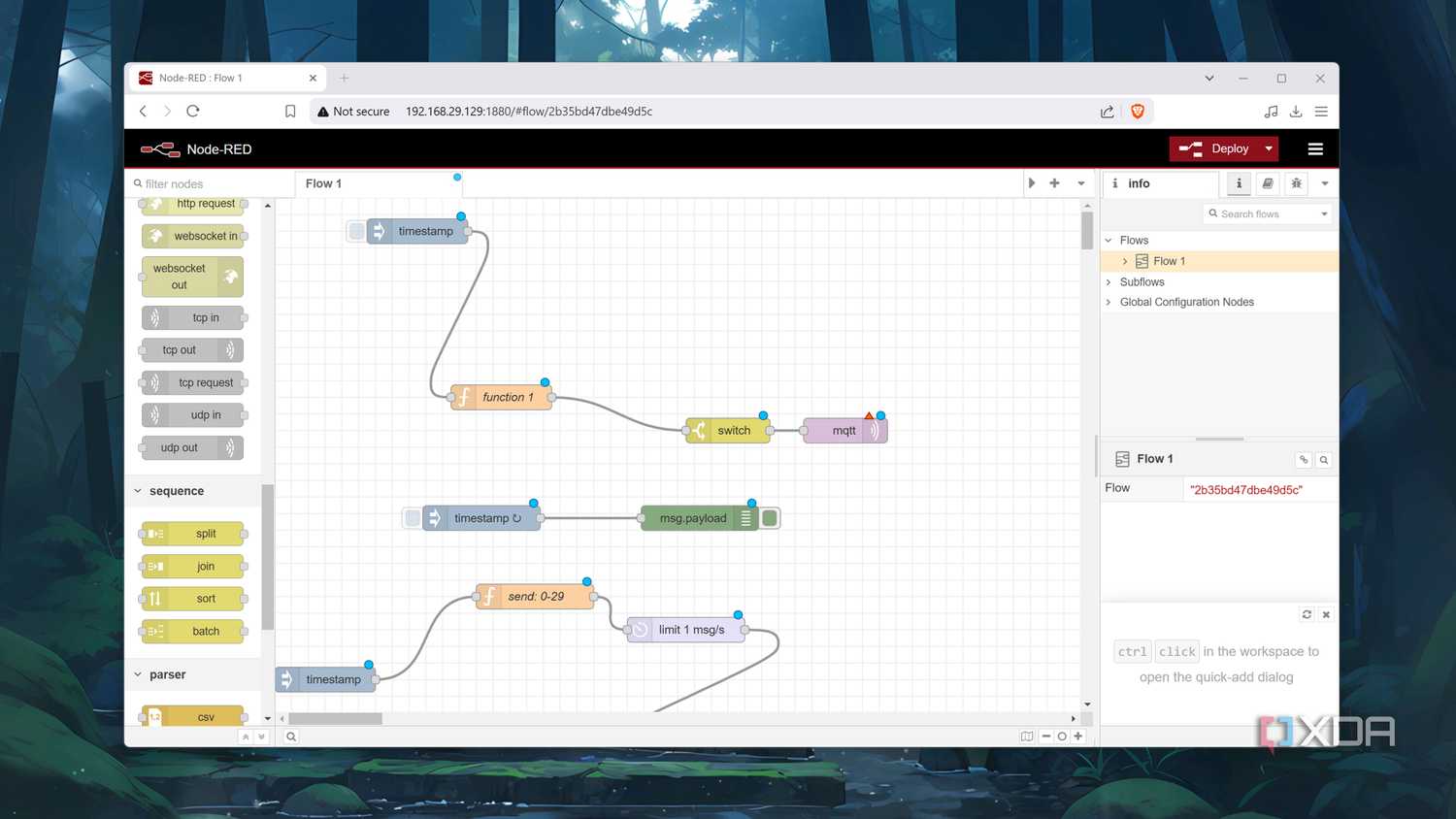Open the Node-RED main hamburger menu
The height and width of the screenshot is (819, 1456).
(1315, 148)
